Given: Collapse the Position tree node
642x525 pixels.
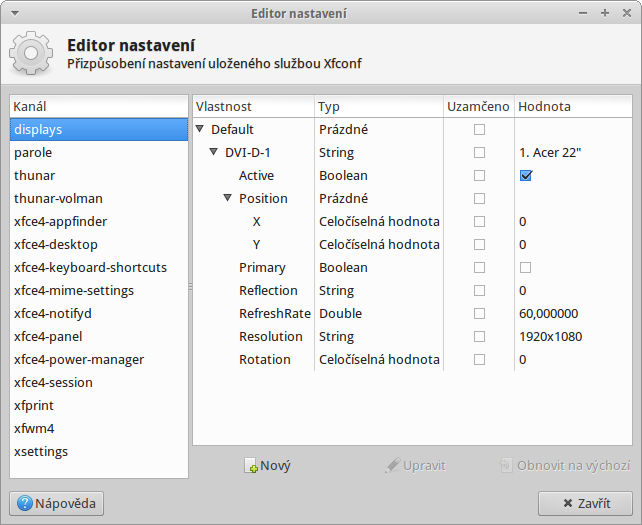Looking at the screenshot, I should click(228, 198).
